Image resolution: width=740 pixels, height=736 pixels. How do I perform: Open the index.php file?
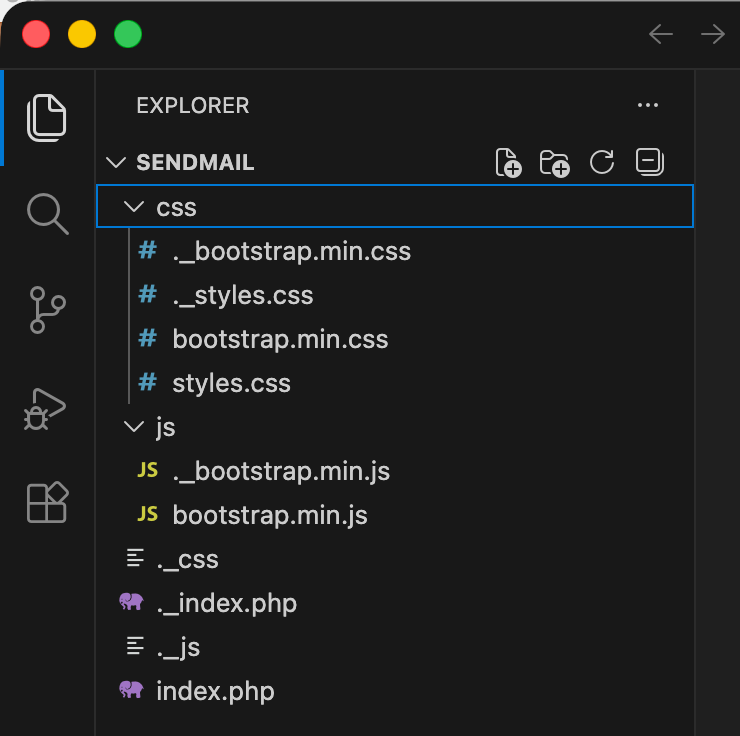pyautogui.click(x=215, y=691)
